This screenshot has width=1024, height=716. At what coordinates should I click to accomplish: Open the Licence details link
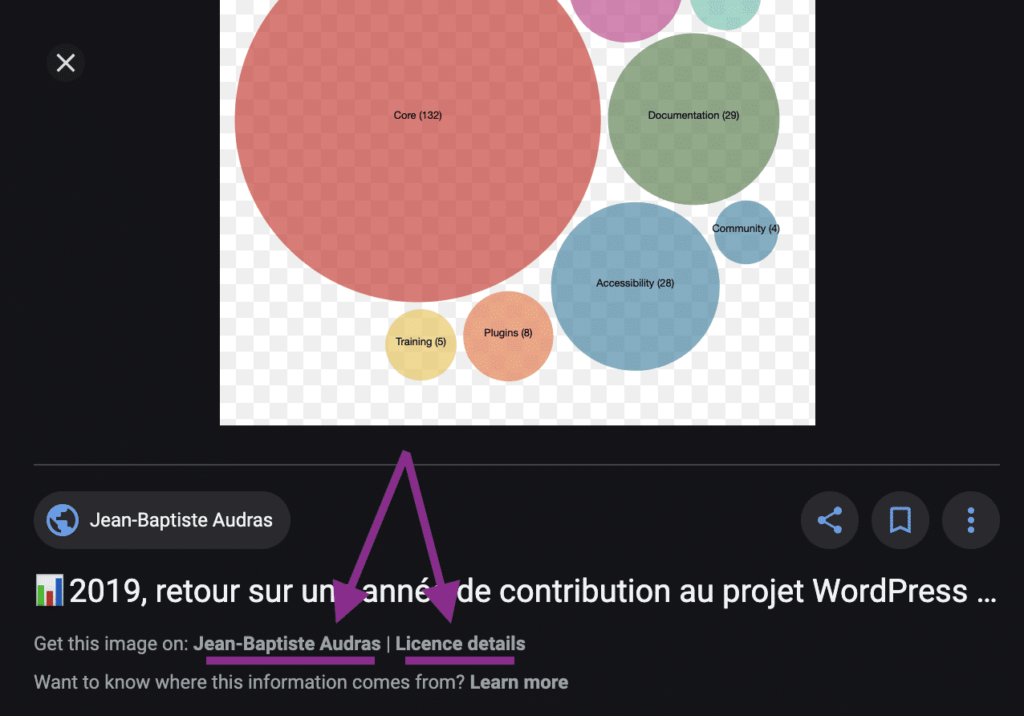point(460,643)
